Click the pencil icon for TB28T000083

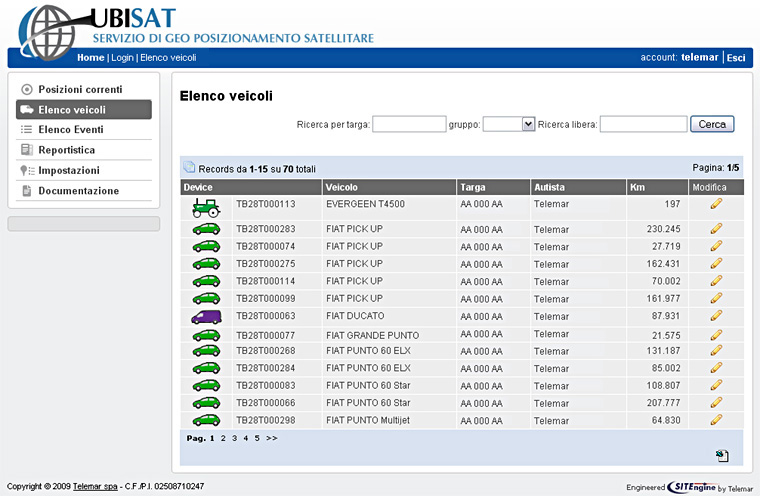coord(716,385)
